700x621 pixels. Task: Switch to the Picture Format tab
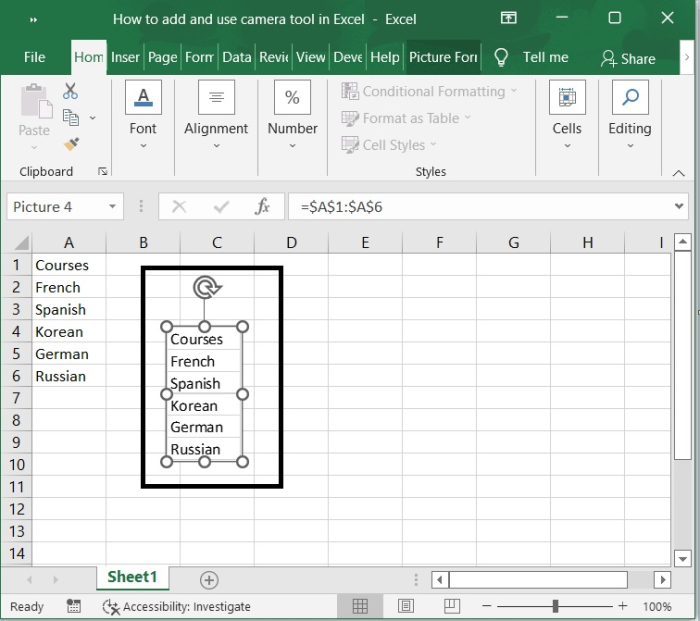[443, 58]
